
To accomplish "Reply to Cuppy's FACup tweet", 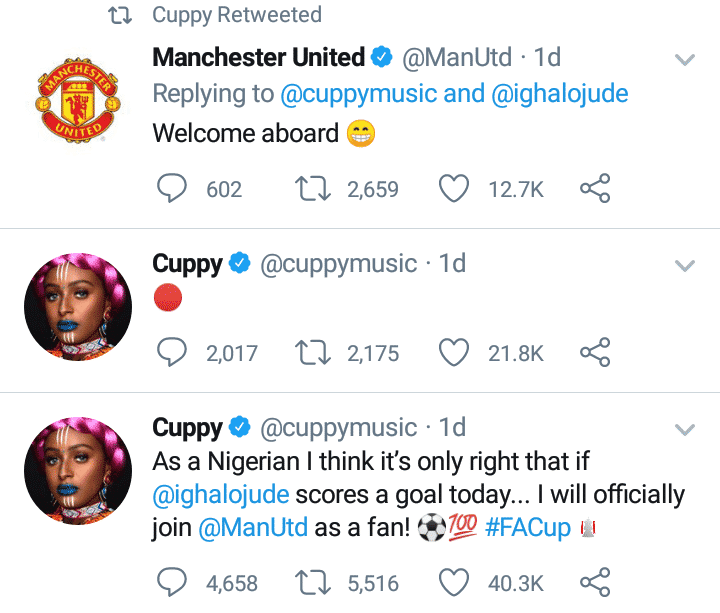I will click(172, 581).
